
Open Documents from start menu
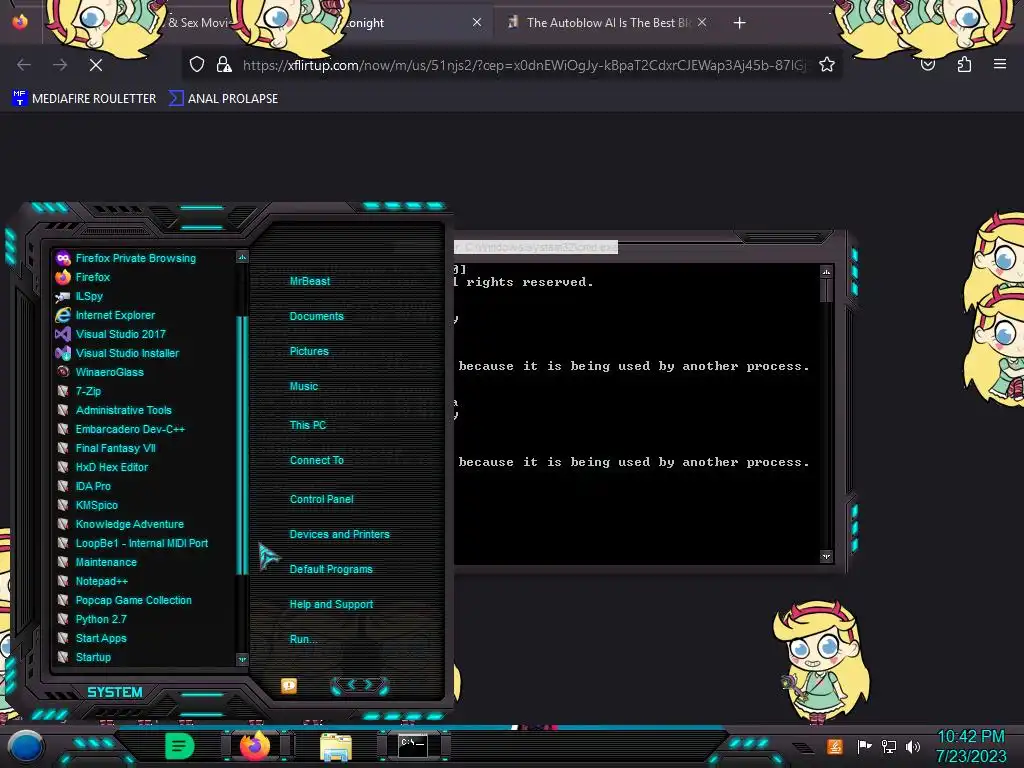[x=316, y=316]
